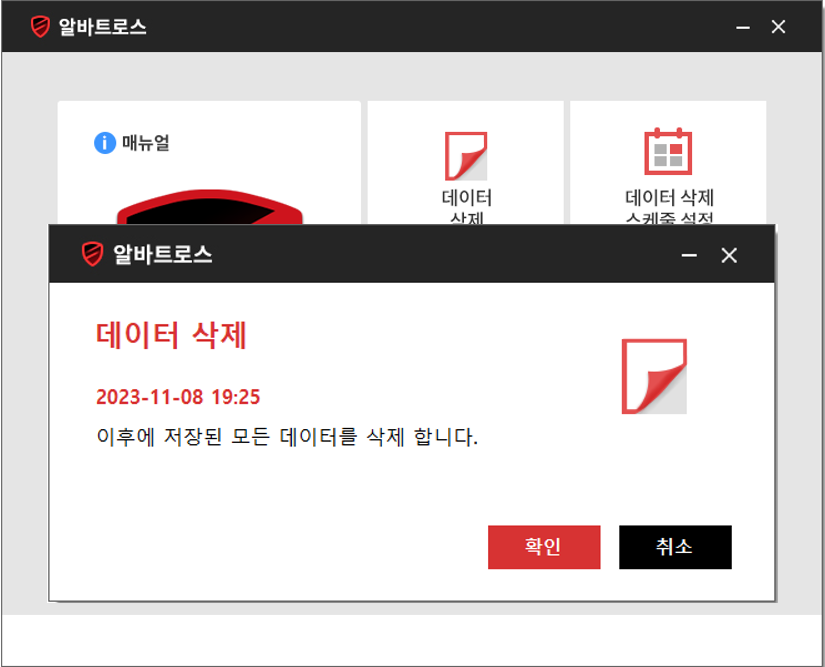Minimize the main 알바트로스 window
Screen dimensions: 825x667
pos(742,27)
